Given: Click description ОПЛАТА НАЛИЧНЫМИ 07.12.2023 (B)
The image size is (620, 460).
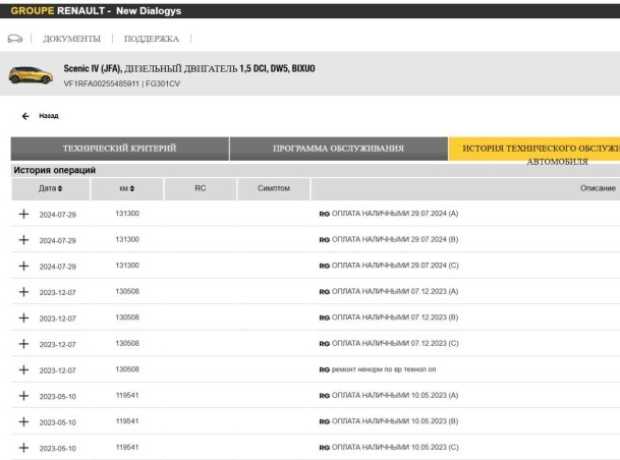Looking at the screenshot, I should click(395, 317).
